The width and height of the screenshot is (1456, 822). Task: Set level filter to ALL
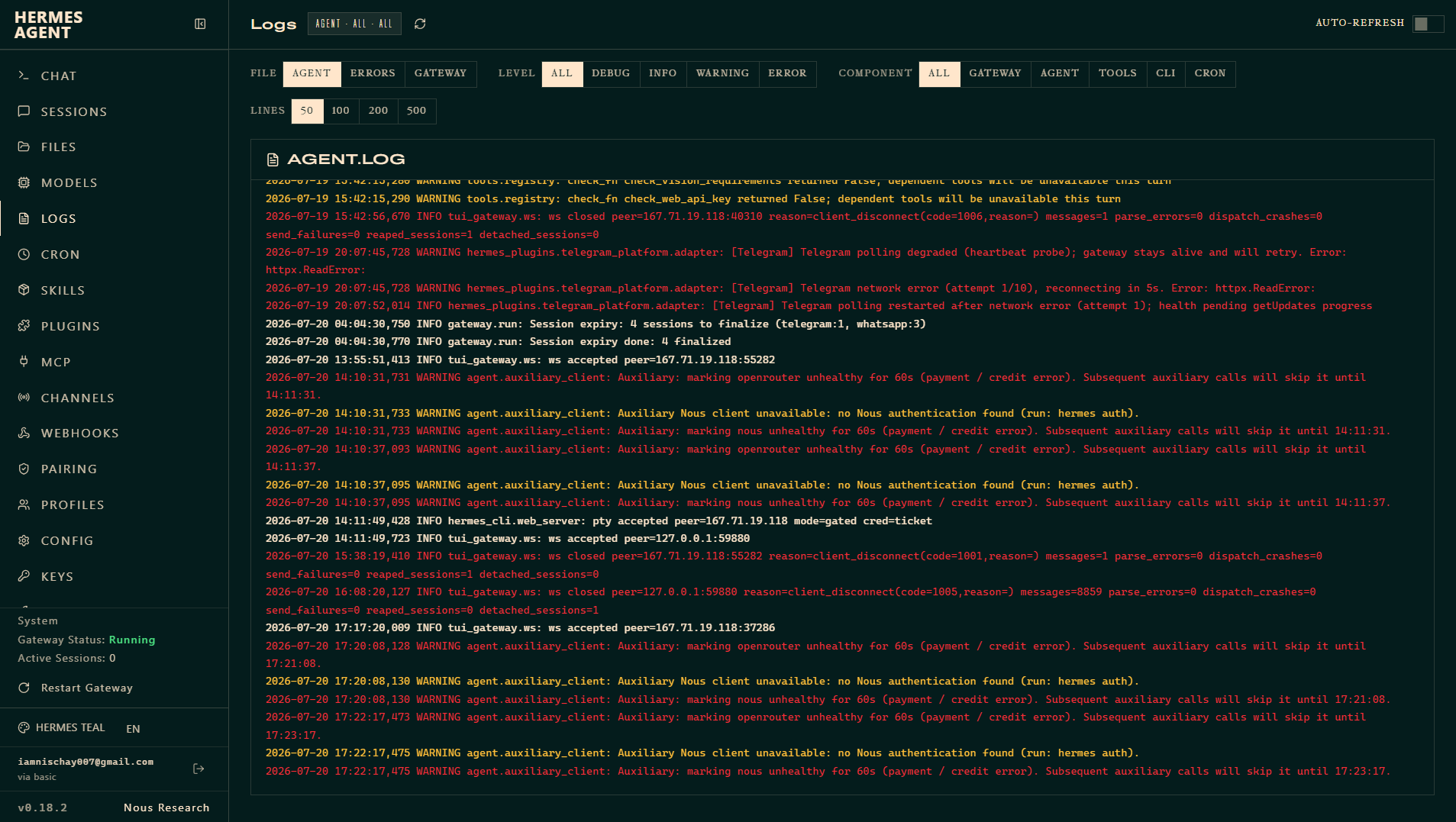pos(562,74)
